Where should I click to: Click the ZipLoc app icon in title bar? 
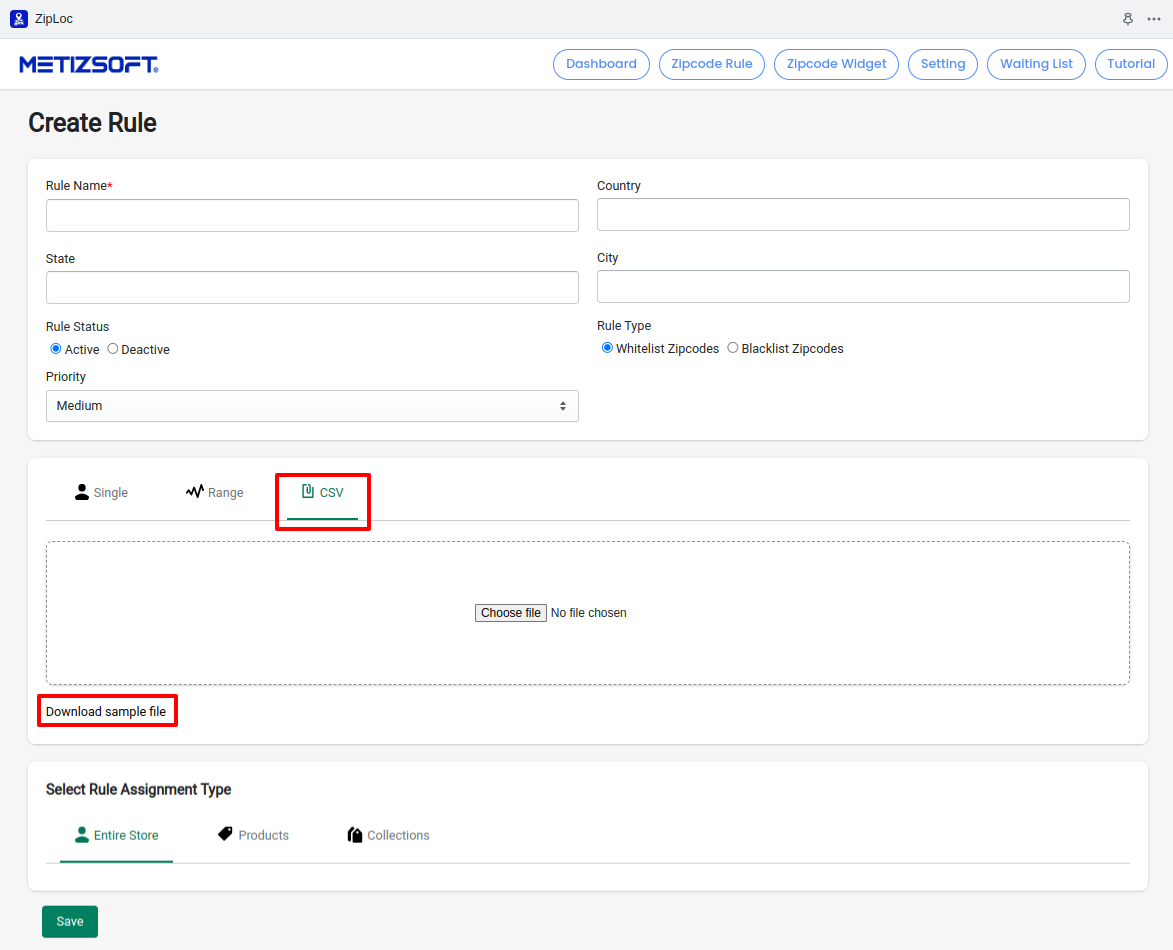pyautogui.click(x=18, y=19)
